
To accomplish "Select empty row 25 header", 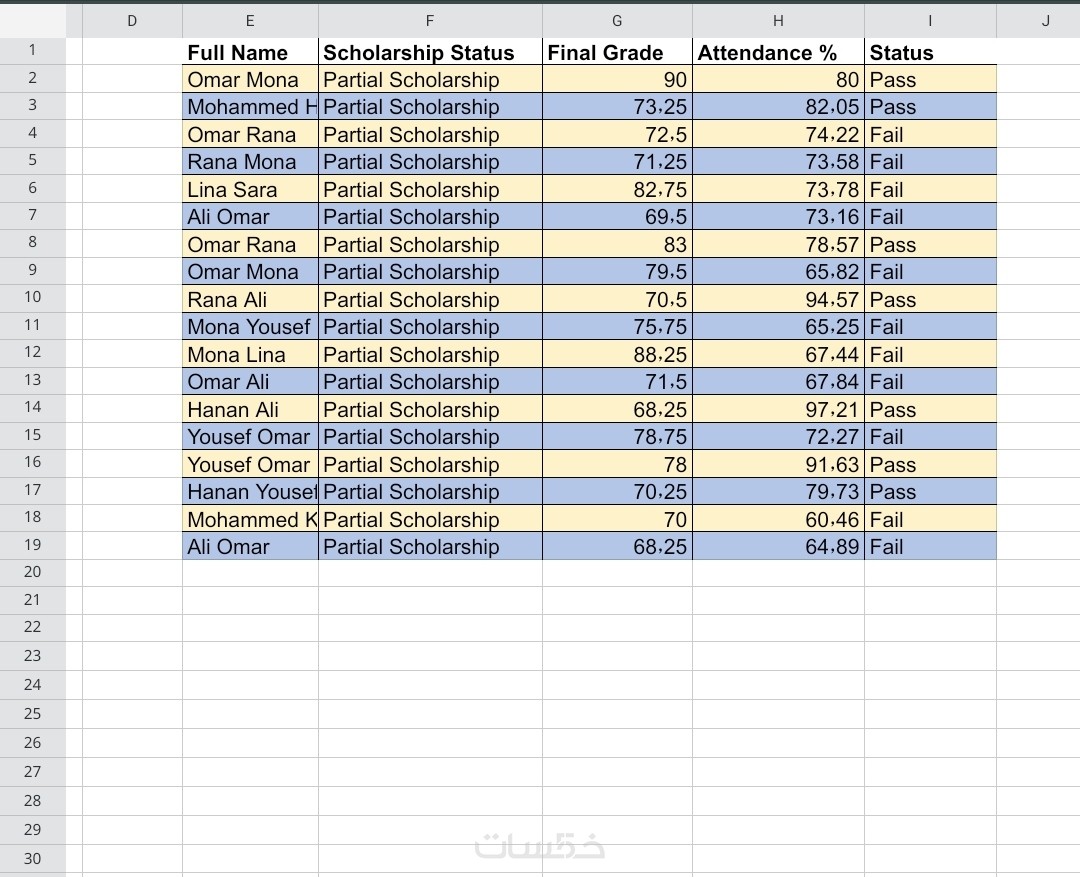I will [32, 714].
